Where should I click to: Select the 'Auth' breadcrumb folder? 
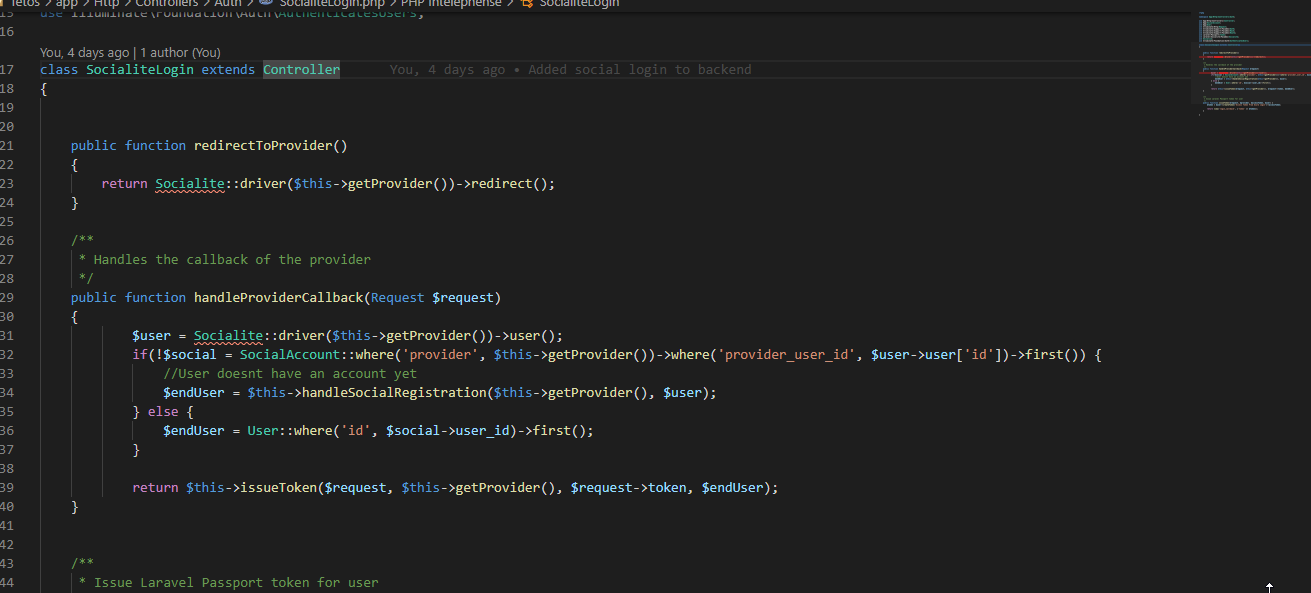[228, 4]
